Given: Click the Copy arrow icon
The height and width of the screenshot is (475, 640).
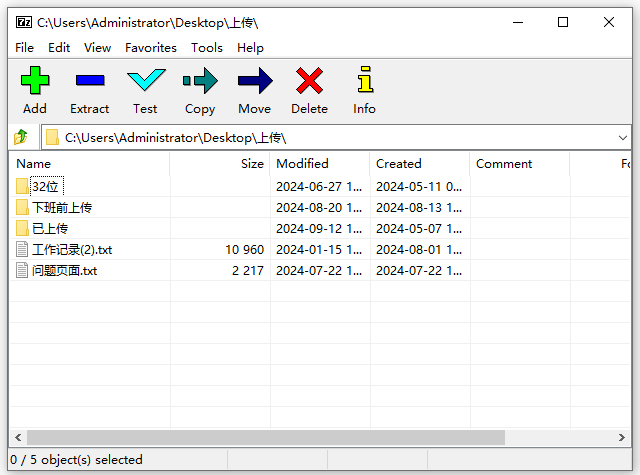Looking at the screenshot, I should click(x=200, y=81).
